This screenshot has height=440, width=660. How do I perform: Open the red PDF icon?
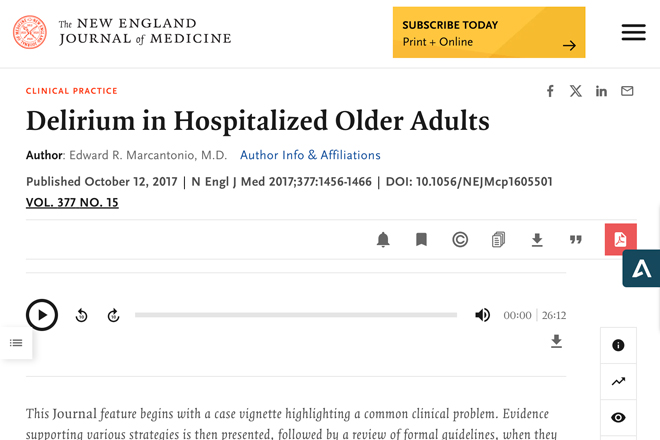[x=620, y=240]
